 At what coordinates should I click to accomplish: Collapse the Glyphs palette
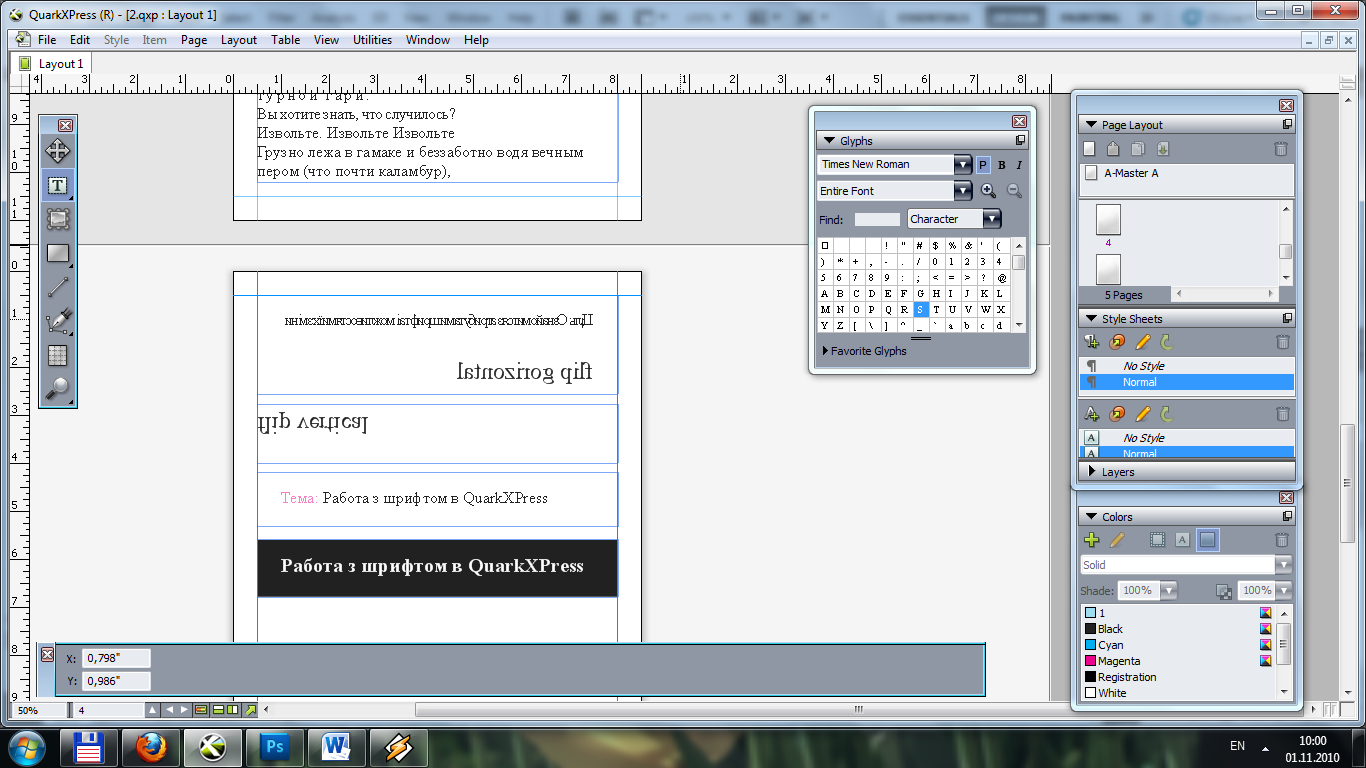828,141
